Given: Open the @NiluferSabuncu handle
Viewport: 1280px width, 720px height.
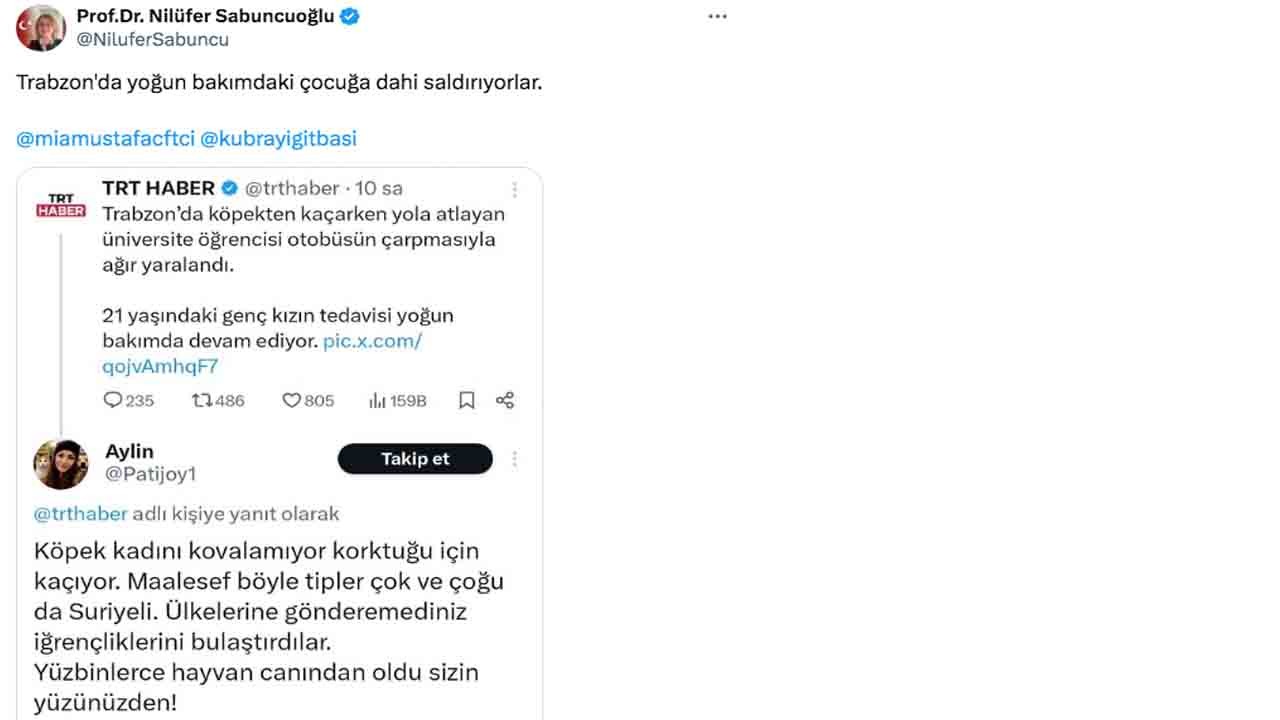Looking at the screenshot, I should [153, 40].
